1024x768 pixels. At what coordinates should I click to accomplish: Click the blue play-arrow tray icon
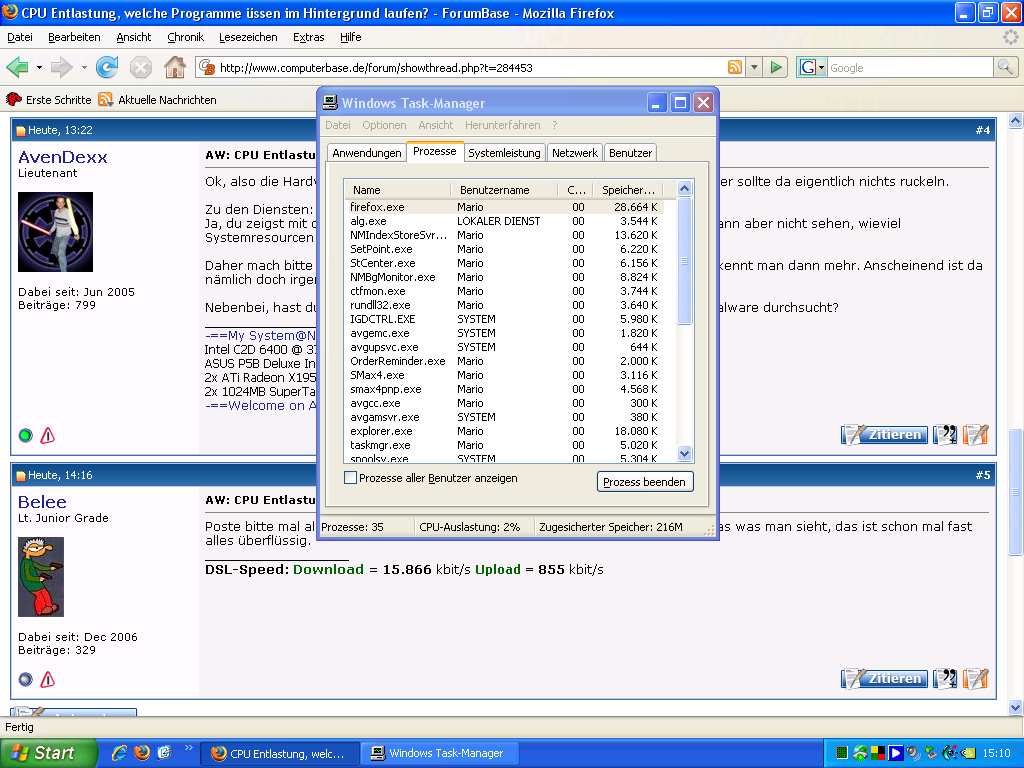click(895, 753)
